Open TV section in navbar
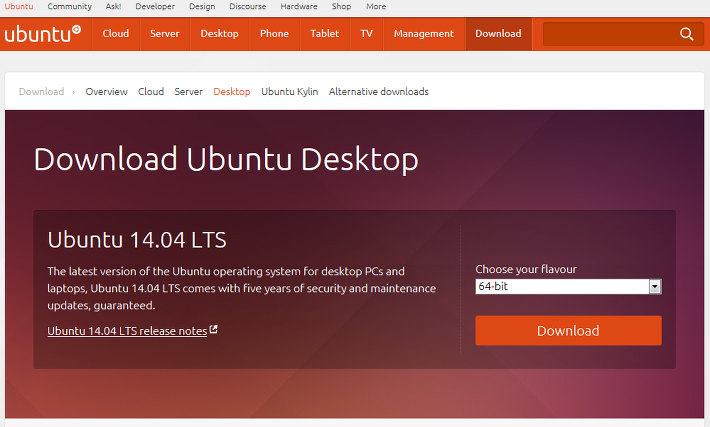Image resolution: width=710 pixels, height=427 pixels. (x=366, y=34)
